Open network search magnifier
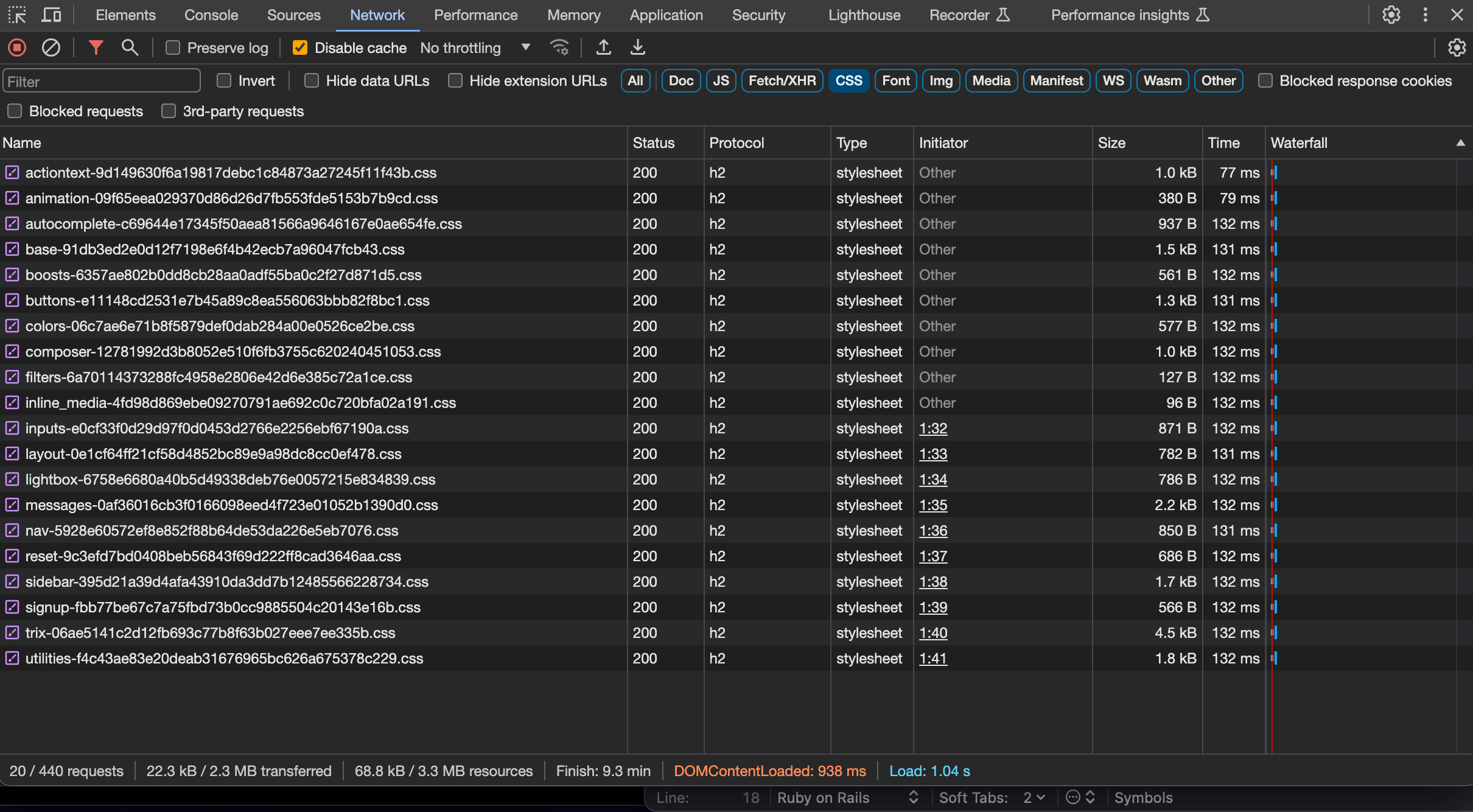The height and width of the screenshot is (812, 1473). [130, 47]
